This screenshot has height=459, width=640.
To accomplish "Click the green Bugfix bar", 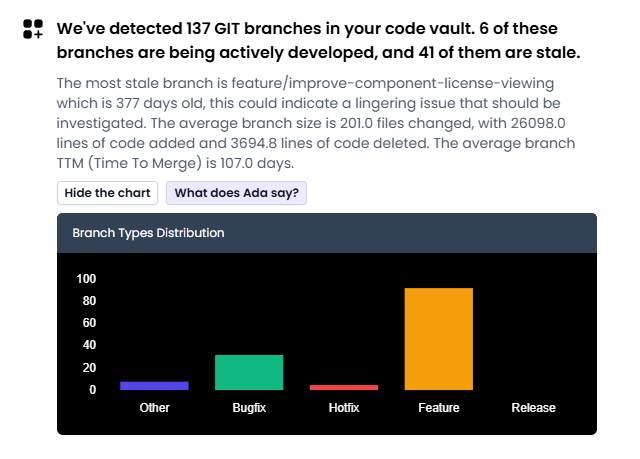I will tap(249, 373).
